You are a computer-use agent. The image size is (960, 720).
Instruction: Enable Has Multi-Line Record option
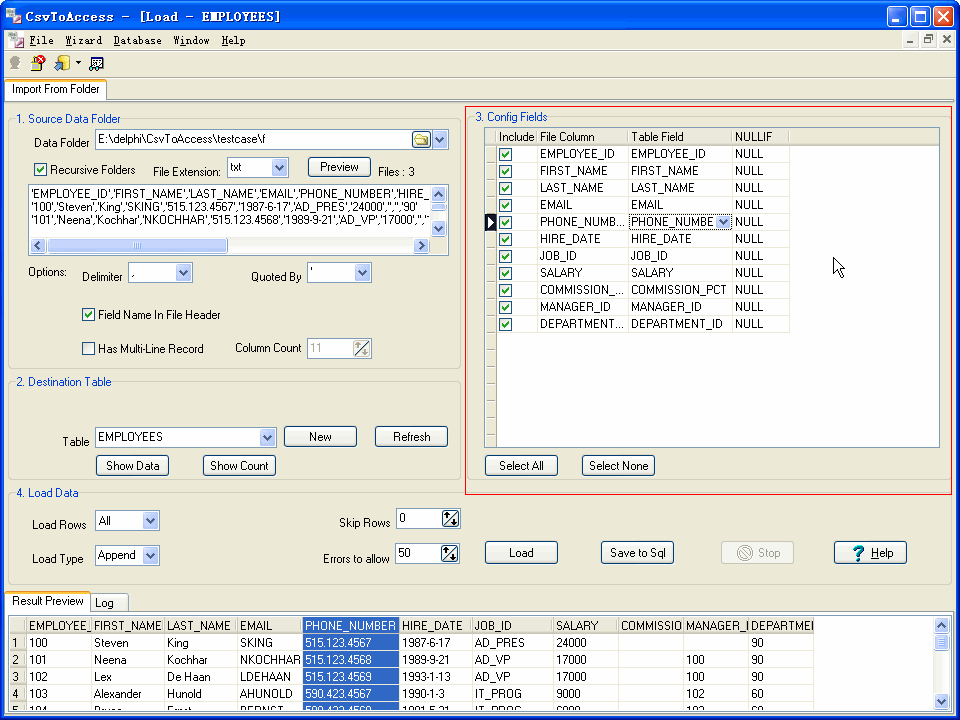[x=88, y=349]
